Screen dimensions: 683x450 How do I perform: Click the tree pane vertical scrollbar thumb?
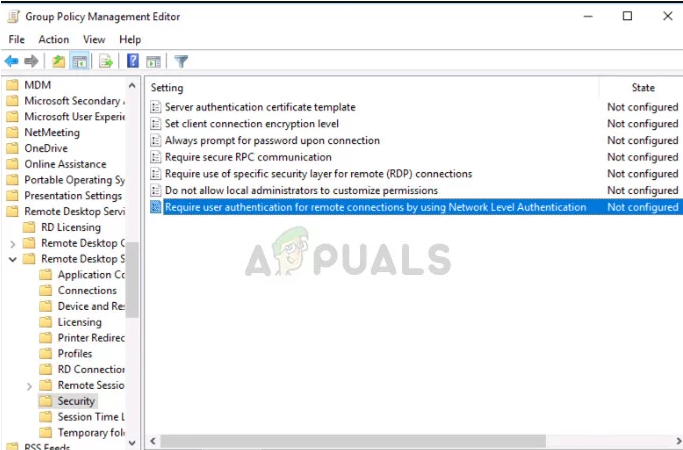[x=132, y=279]
